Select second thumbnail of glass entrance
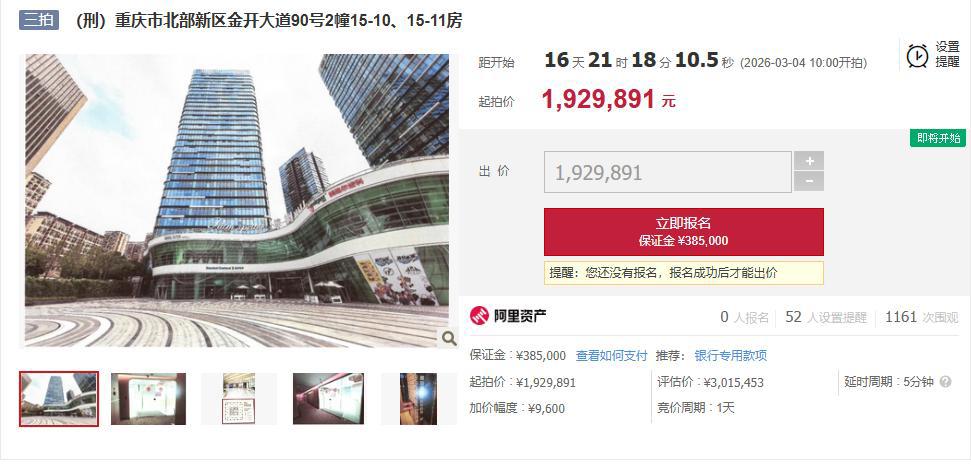Viewport: 971px width, 473px height. [x=149, y=399]
